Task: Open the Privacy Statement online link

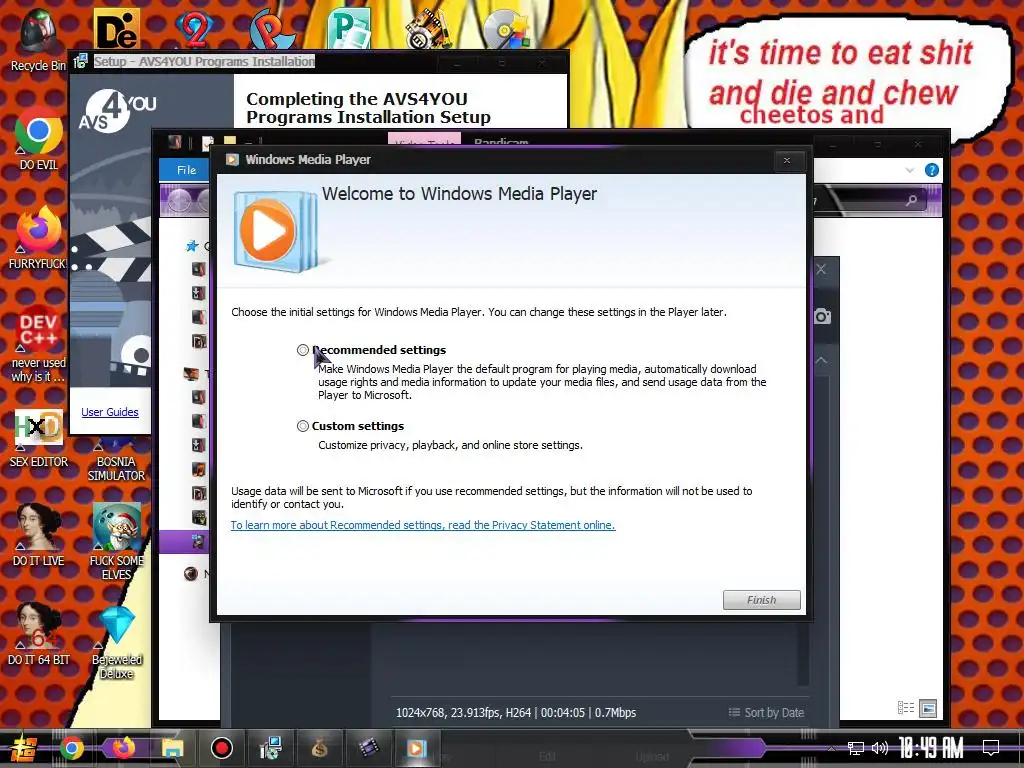Action: click(423, 525)
